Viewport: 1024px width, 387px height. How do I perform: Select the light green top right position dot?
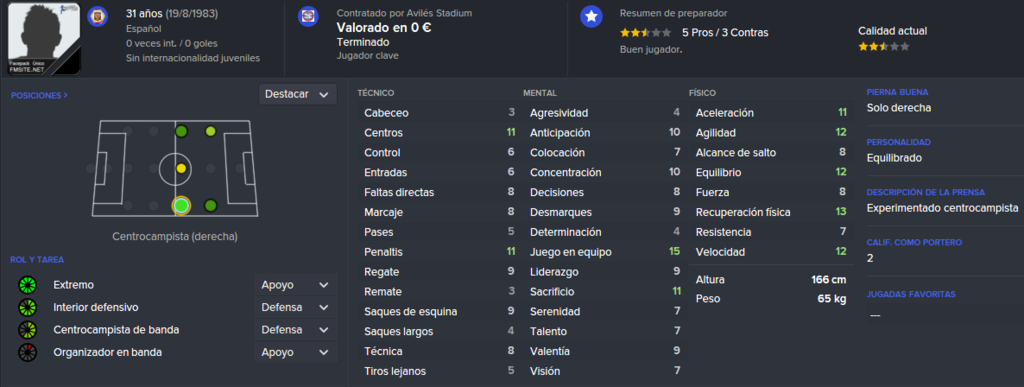coord(210,131)
